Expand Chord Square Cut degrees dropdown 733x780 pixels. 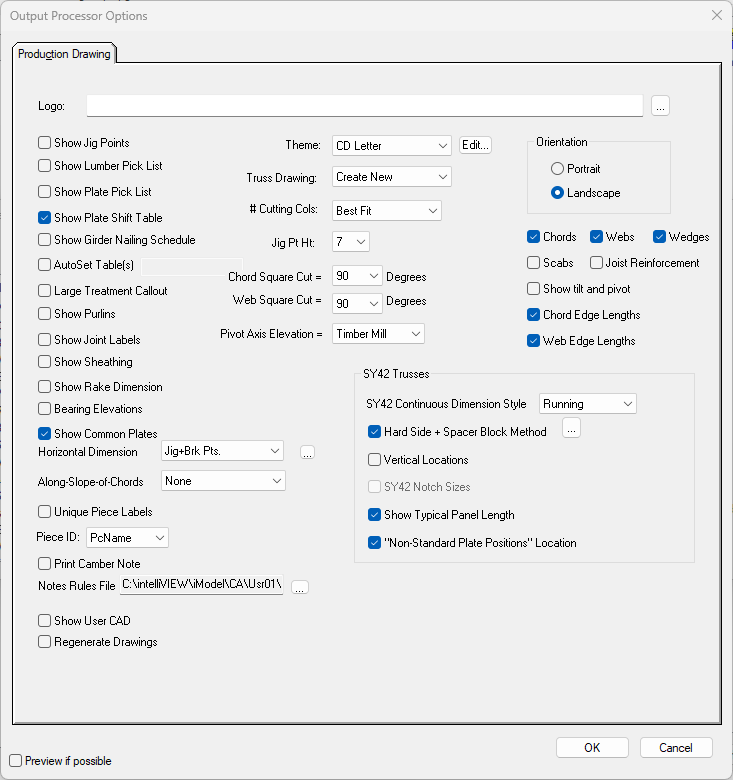pos(357,276)
